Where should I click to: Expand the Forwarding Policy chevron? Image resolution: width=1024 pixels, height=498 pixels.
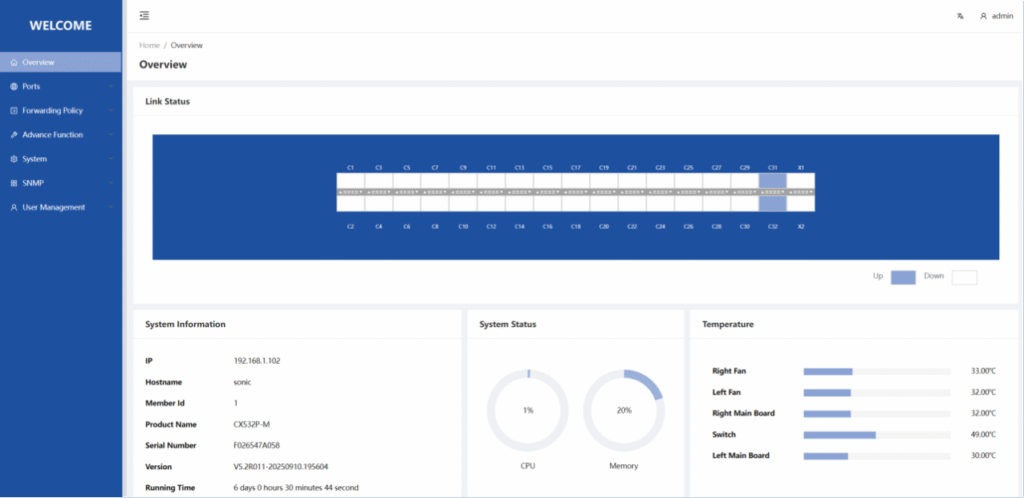click(x=110, y=110)
